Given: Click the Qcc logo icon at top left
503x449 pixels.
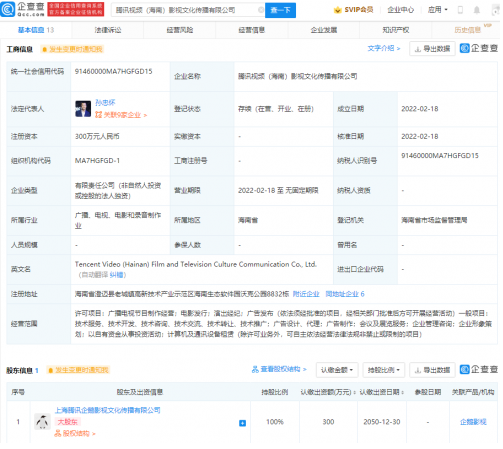Looking at the screenshot, I should 7,9.
